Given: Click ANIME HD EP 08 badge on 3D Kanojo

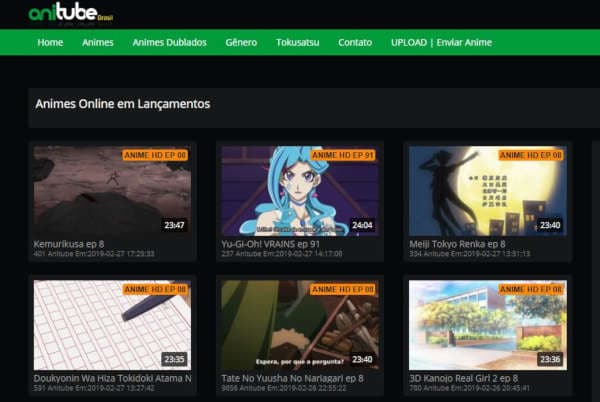Looking at the screenshot, I should click(x=531, y=290).
